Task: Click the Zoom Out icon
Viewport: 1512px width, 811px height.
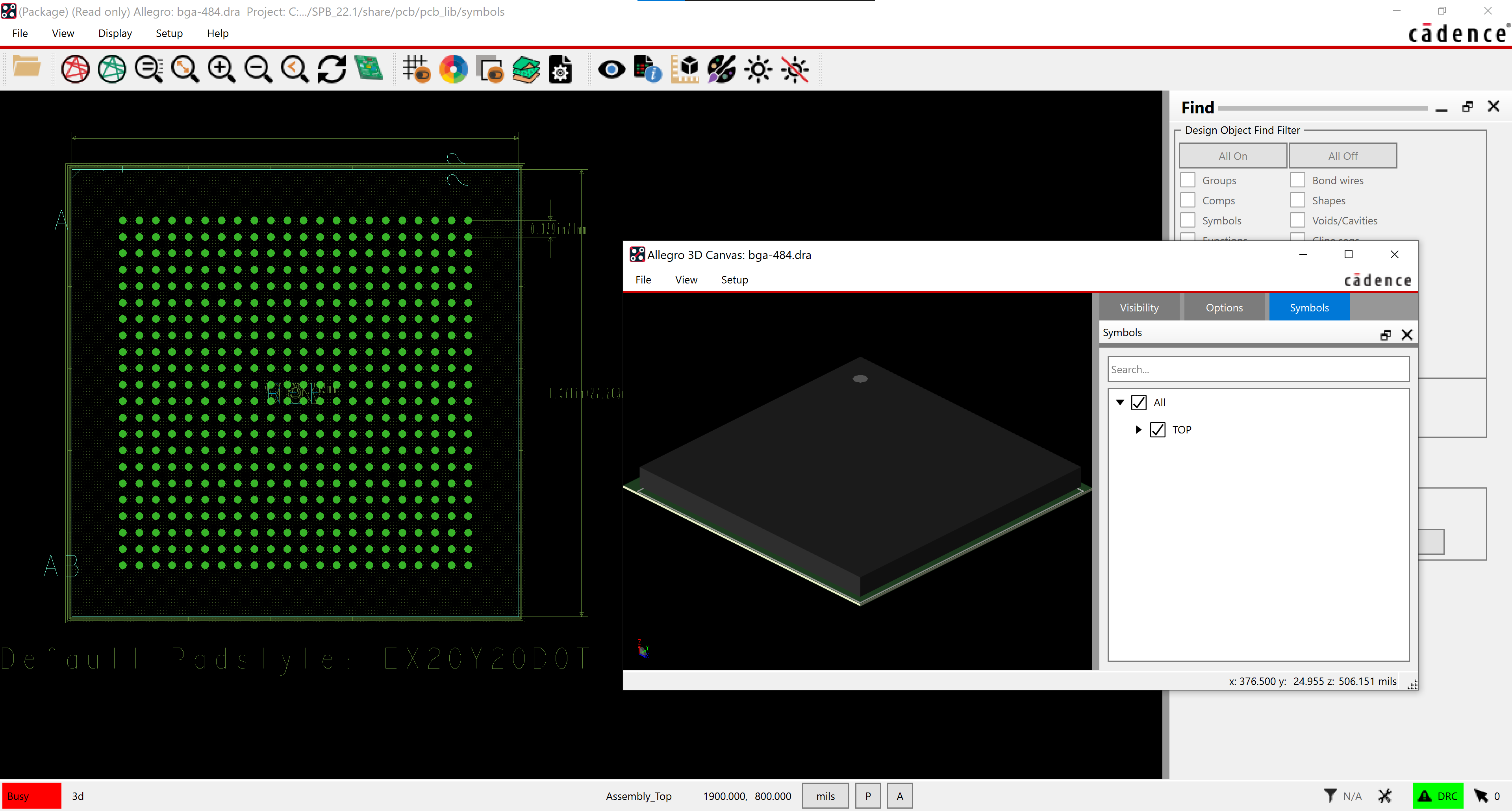Action: 258,69
